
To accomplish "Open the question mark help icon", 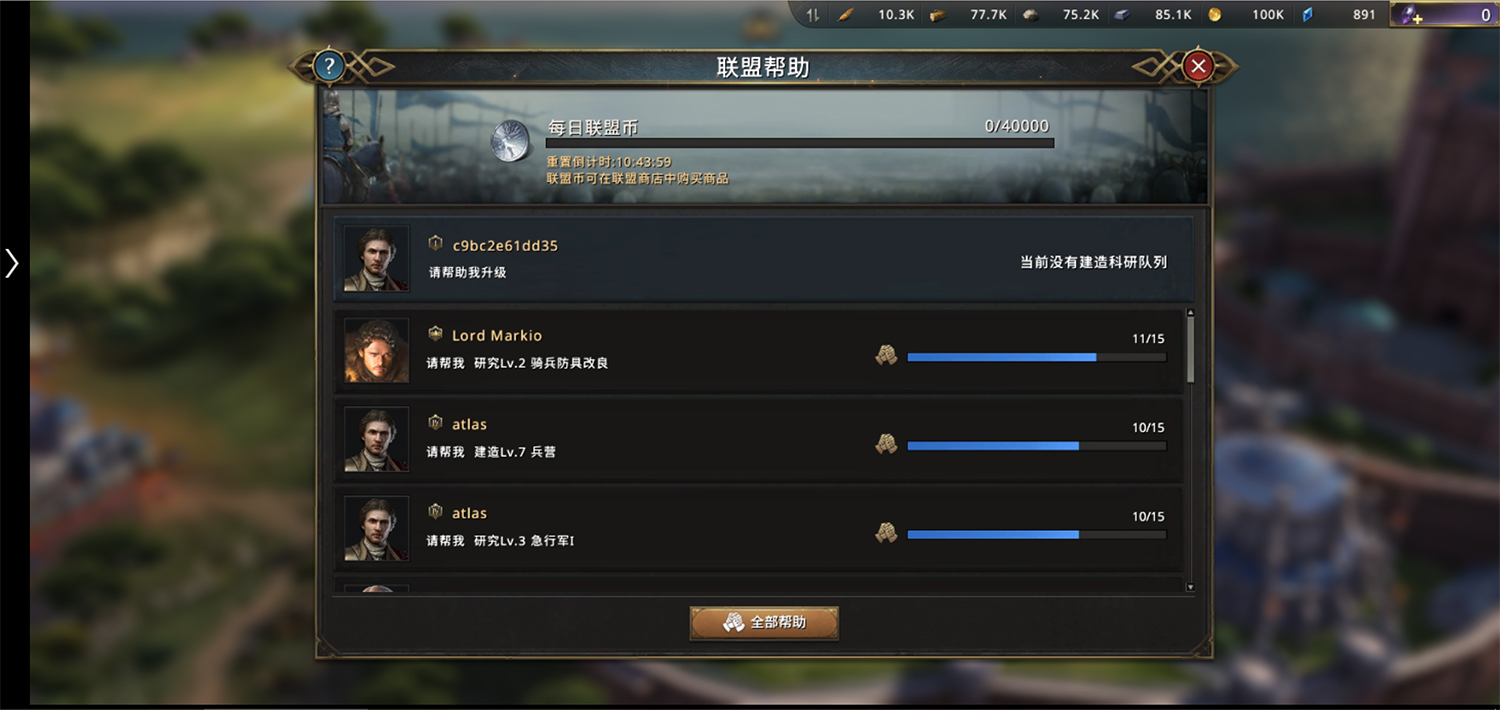I will point(329,67).
